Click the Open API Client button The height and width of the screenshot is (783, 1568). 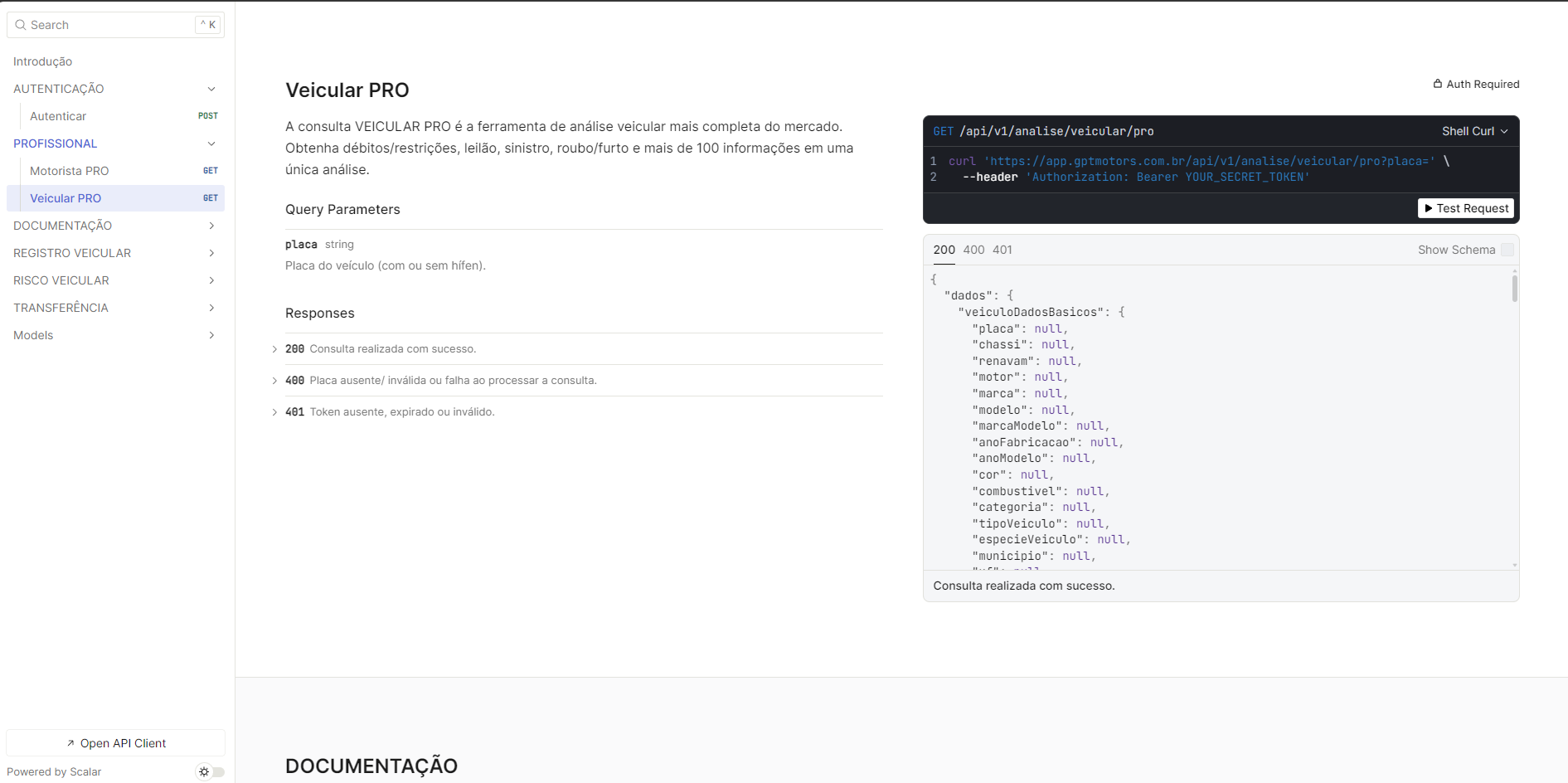click(115, 743)
